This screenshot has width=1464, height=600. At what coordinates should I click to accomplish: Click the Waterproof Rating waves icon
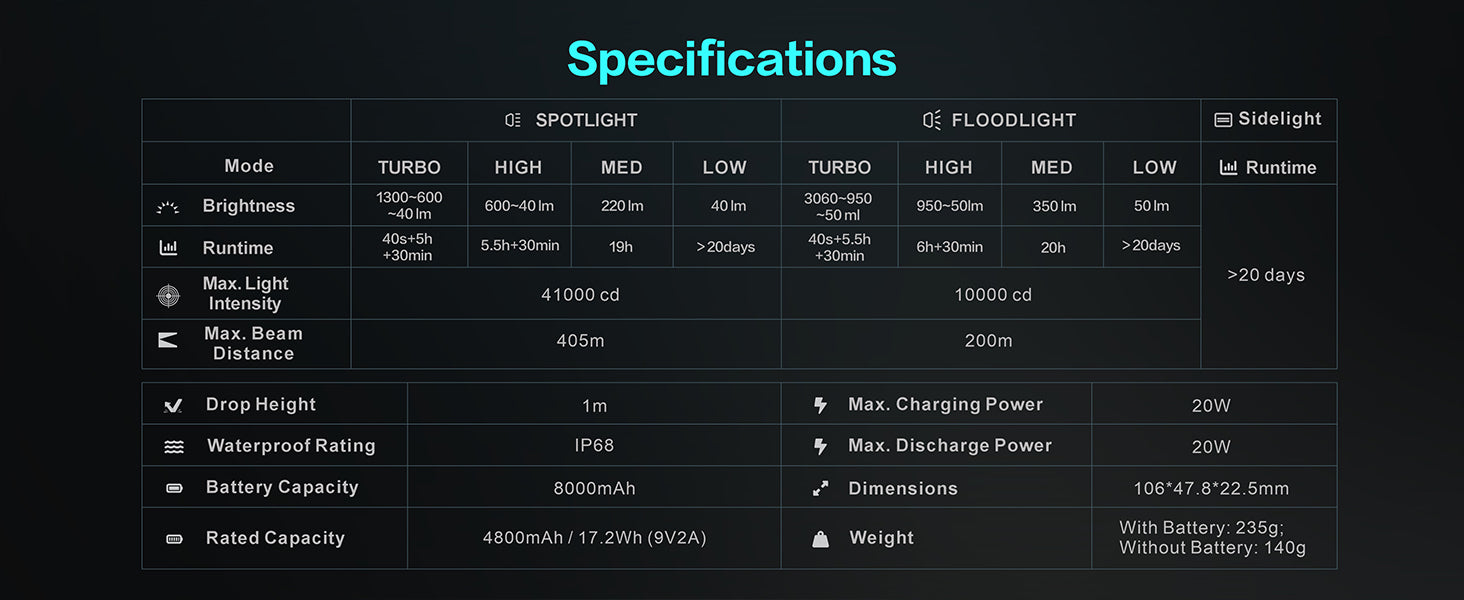pyautogui.click(x=174, y=447)
